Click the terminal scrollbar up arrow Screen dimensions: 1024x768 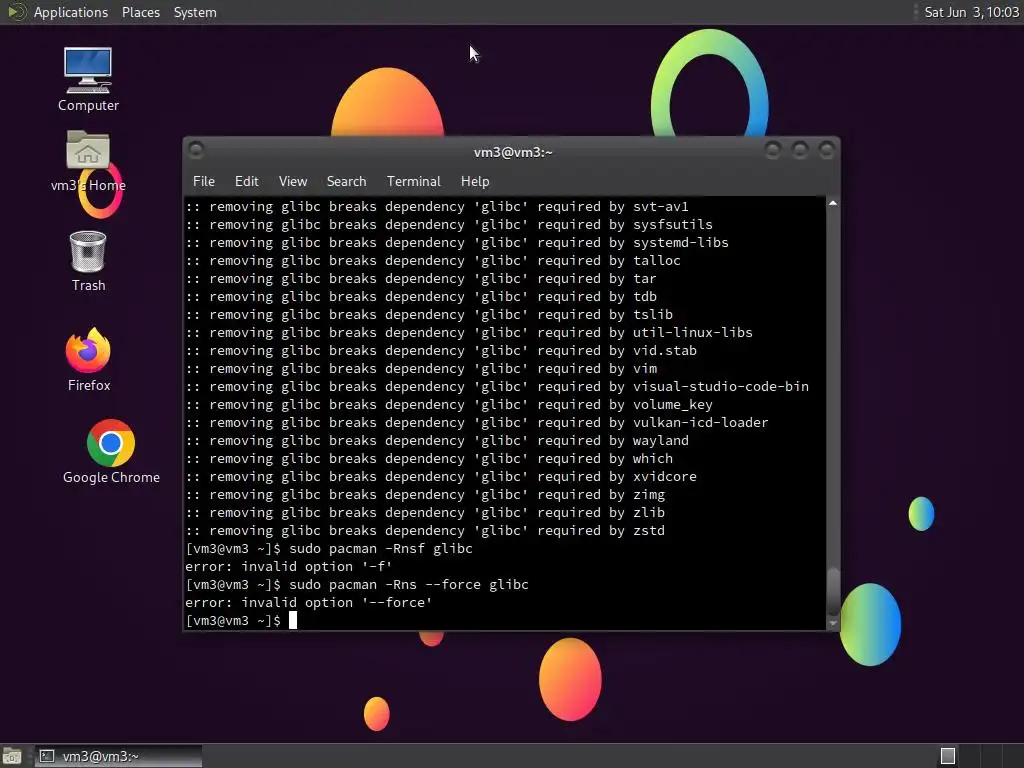pos(833,204)
